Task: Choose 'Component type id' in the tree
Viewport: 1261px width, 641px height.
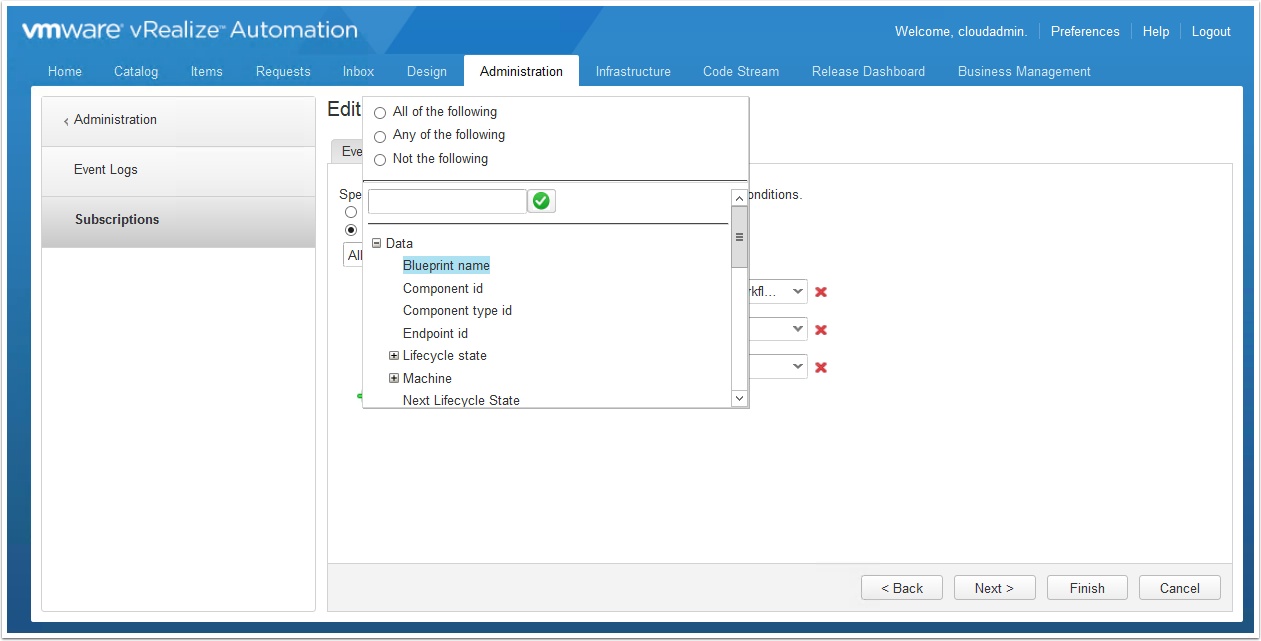Action: [x=457, y=311]
